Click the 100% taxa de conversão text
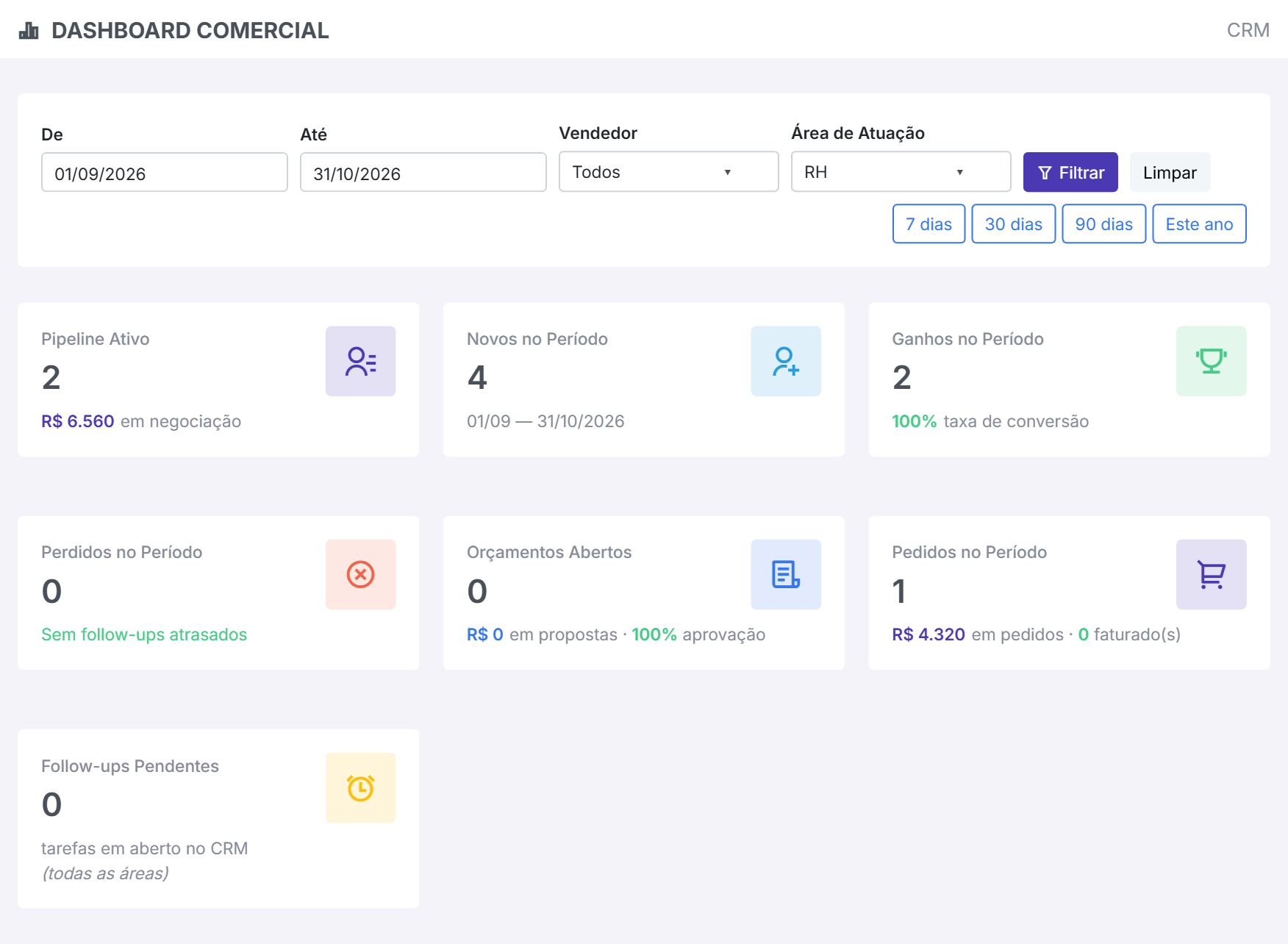 (990, 421)
